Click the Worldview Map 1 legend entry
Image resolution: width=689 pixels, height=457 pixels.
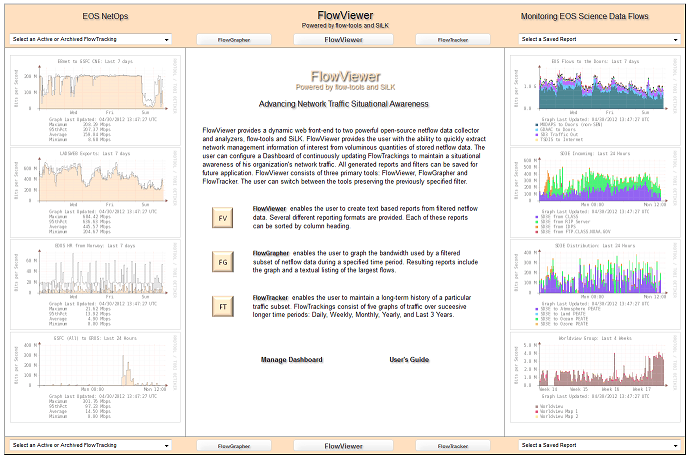point(556,411)
